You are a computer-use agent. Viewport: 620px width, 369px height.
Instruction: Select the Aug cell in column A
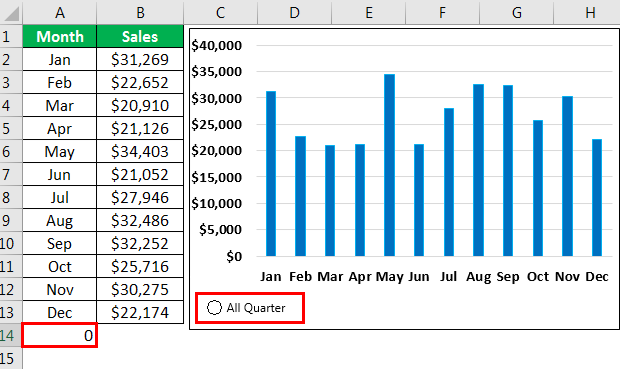(x=60, y=220)
